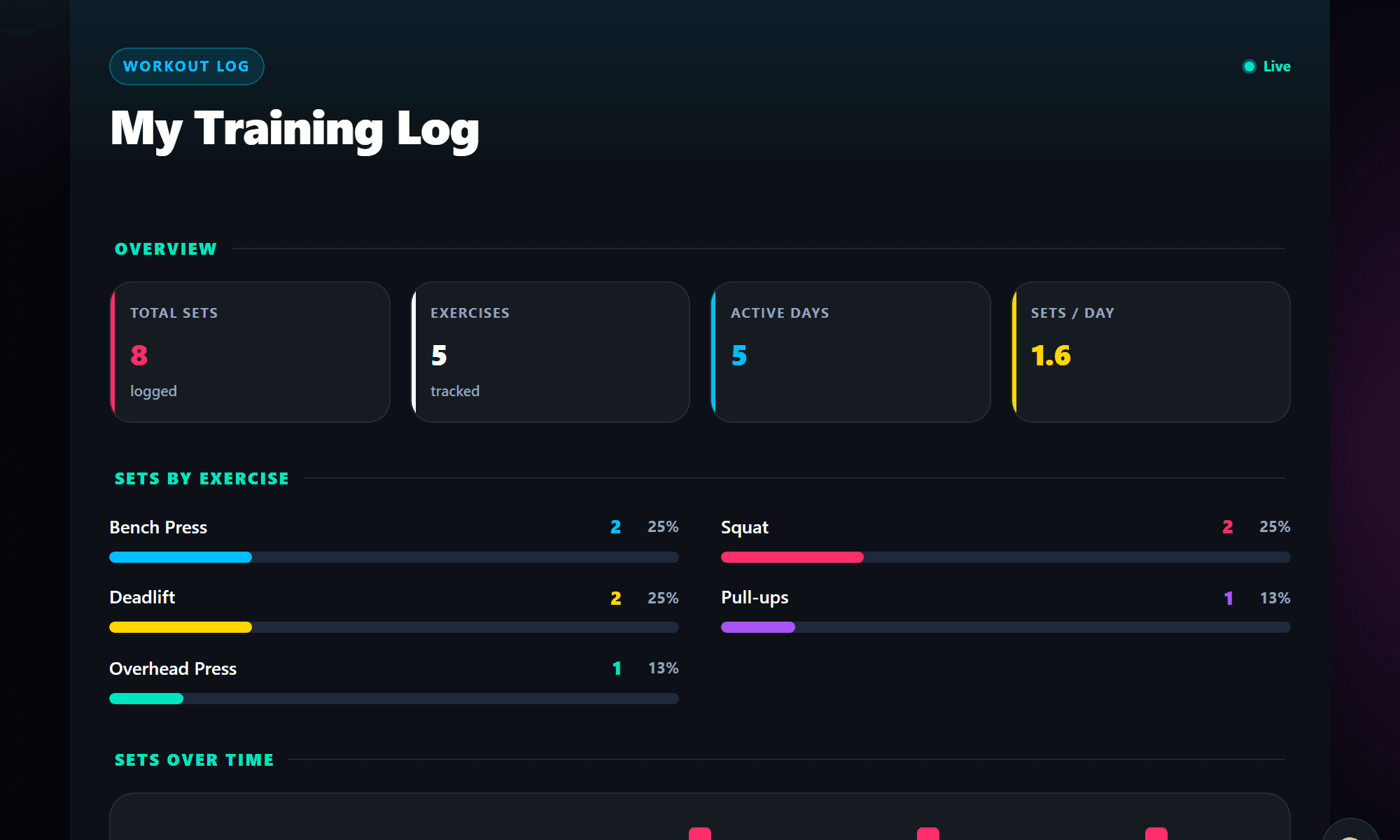
Task: Click the Deadlift 25% value
Action: pyautogui.click(x=663, y=598)
